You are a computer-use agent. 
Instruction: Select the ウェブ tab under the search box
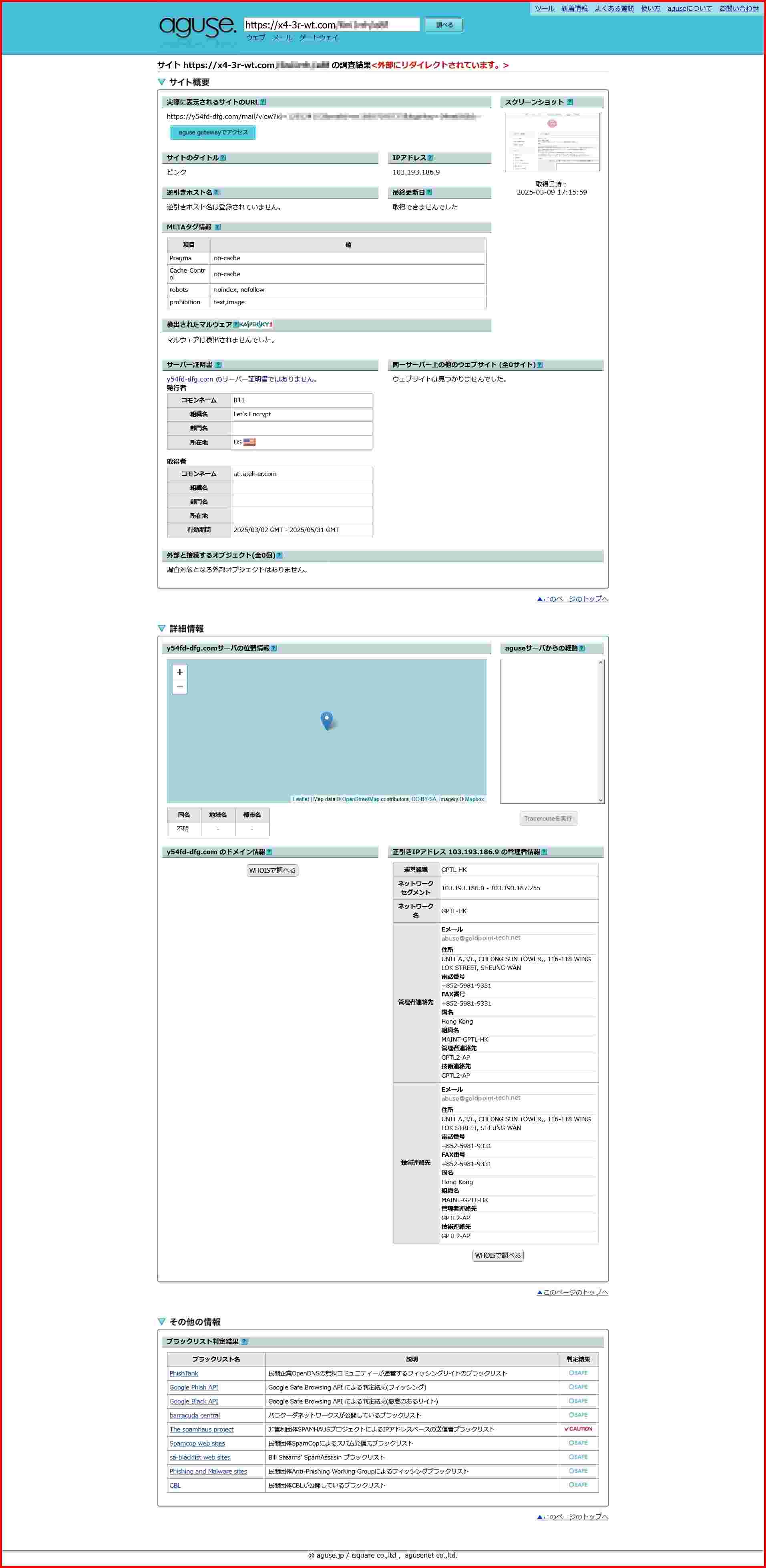[x=256, y=38]
